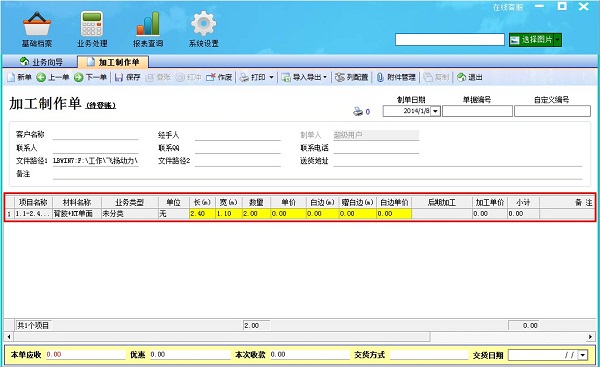Click the 业务类型 column header
The image size is (600, 367).
click(129, 202)
